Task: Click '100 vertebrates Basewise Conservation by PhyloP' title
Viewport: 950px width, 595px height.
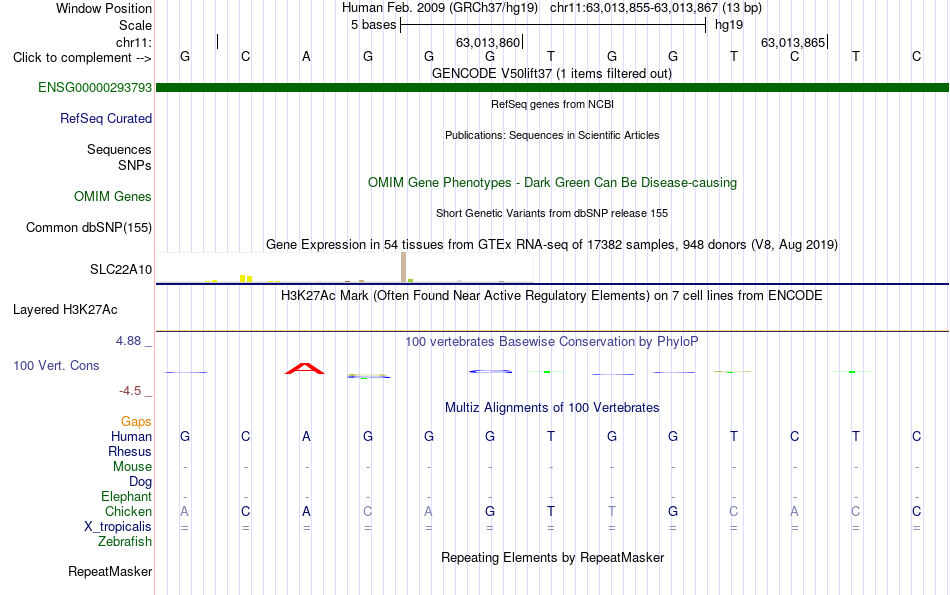Action: pyautogui.click(x=552, y=342)
